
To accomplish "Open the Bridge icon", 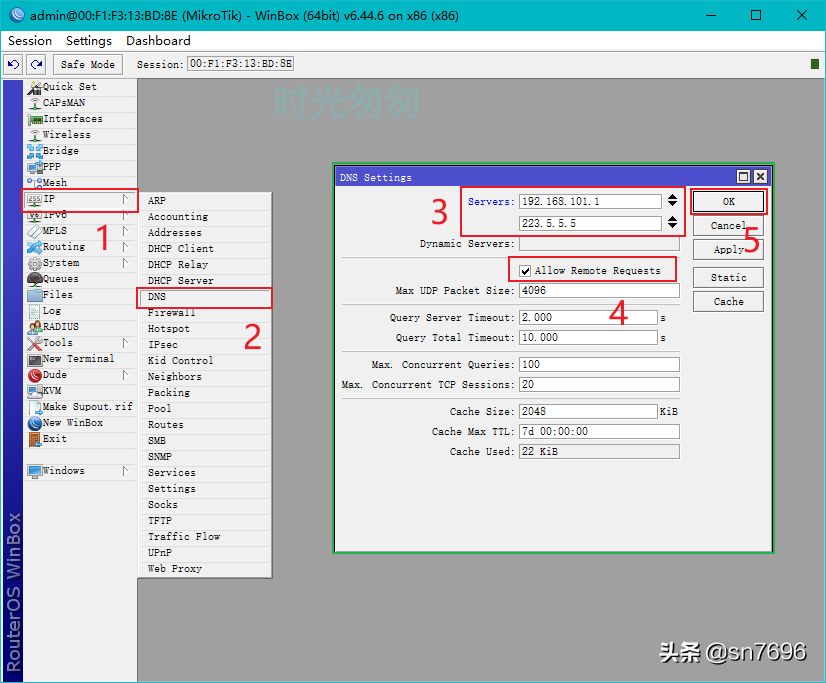I will point(35,151).
